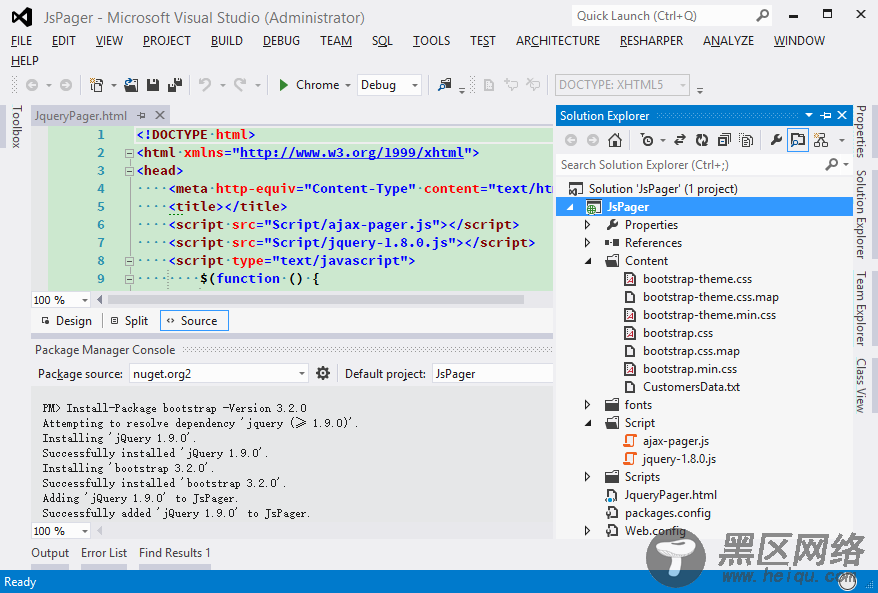Click the Redo toolbar icon
This screenshot has height=593, width=878.
tap(240, 85)
